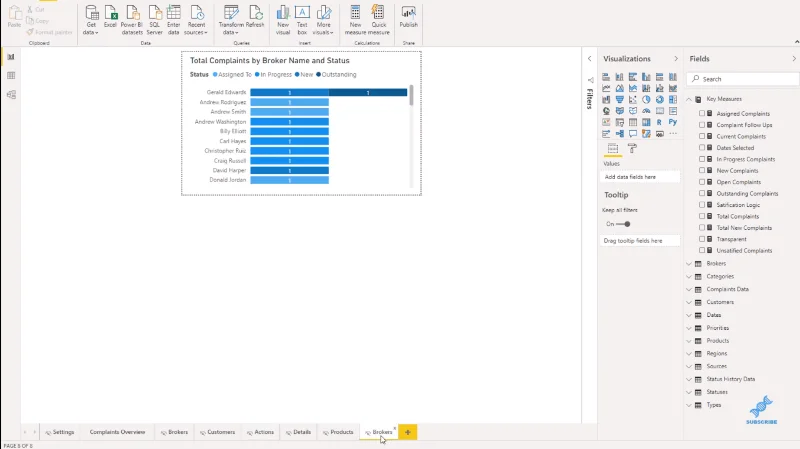Click the Gerald Edwards Outstanding bar segment
This screenshot has width=800, height=449.
(368, 92)
